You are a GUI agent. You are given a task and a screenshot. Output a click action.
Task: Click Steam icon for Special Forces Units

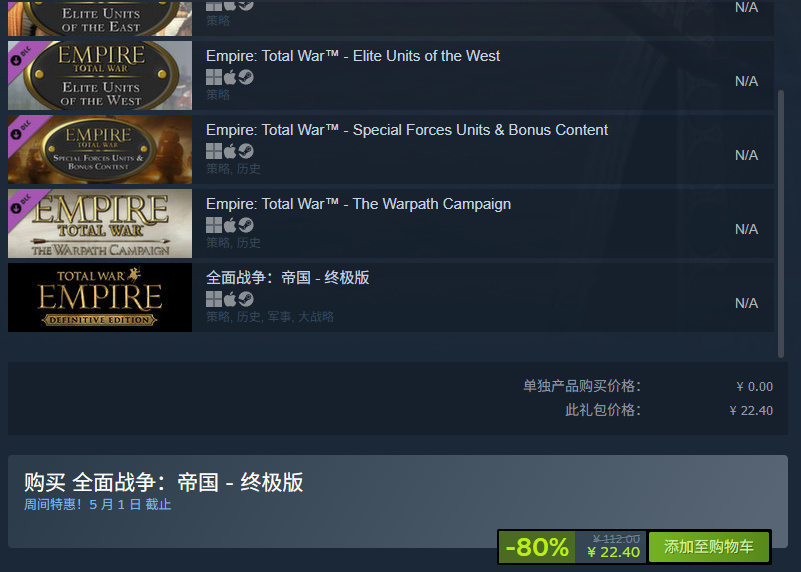click(x=246, y=151)
